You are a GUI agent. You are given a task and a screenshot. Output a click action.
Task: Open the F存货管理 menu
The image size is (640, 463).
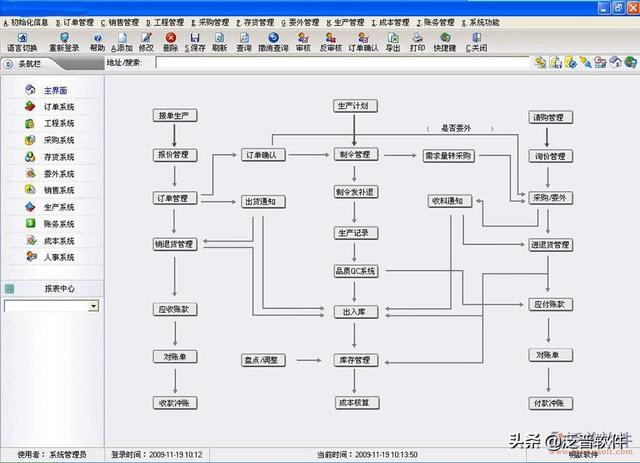click(x=255, y=22)
